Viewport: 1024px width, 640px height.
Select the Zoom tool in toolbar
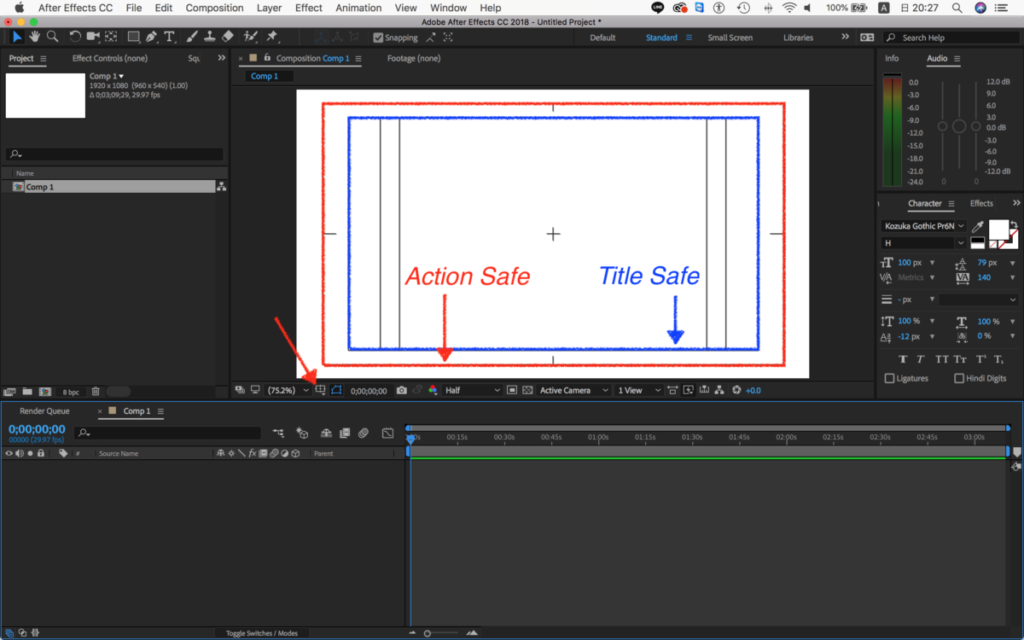click(52, 37)
